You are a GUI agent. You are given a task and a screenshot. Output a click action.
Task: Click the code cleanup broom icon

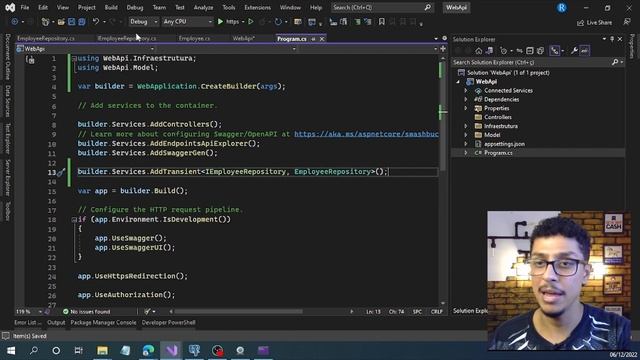pos(148,311)
